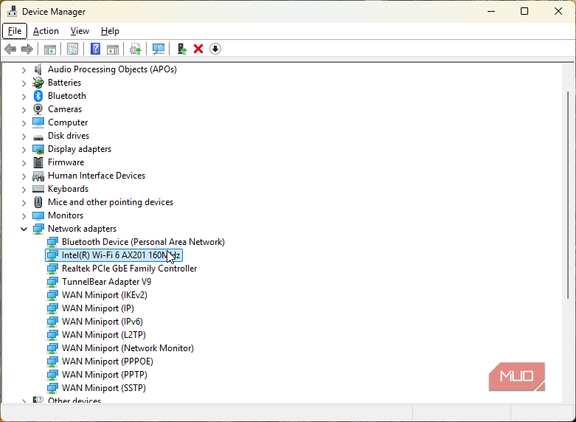
Task: Click the Keyboards category icon
Action: coord(38,189)
